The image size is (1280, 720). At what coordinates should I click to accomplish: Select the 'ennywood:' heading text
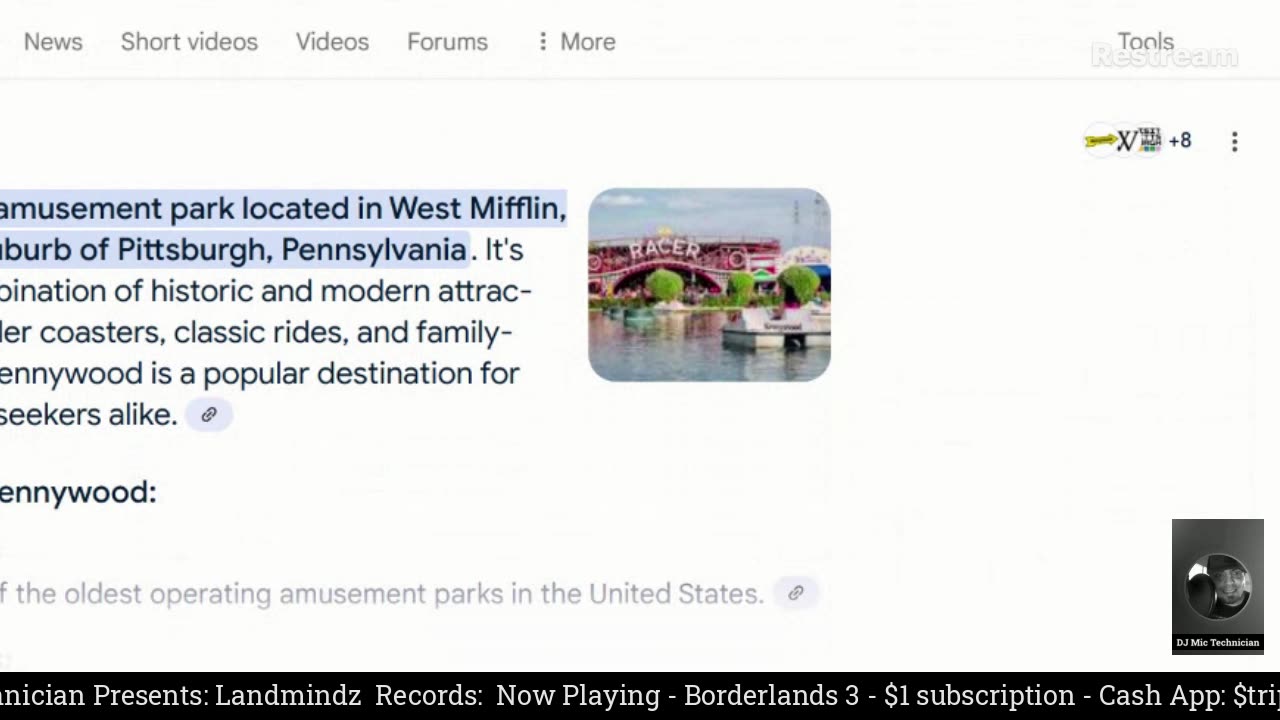pos(78,492)
